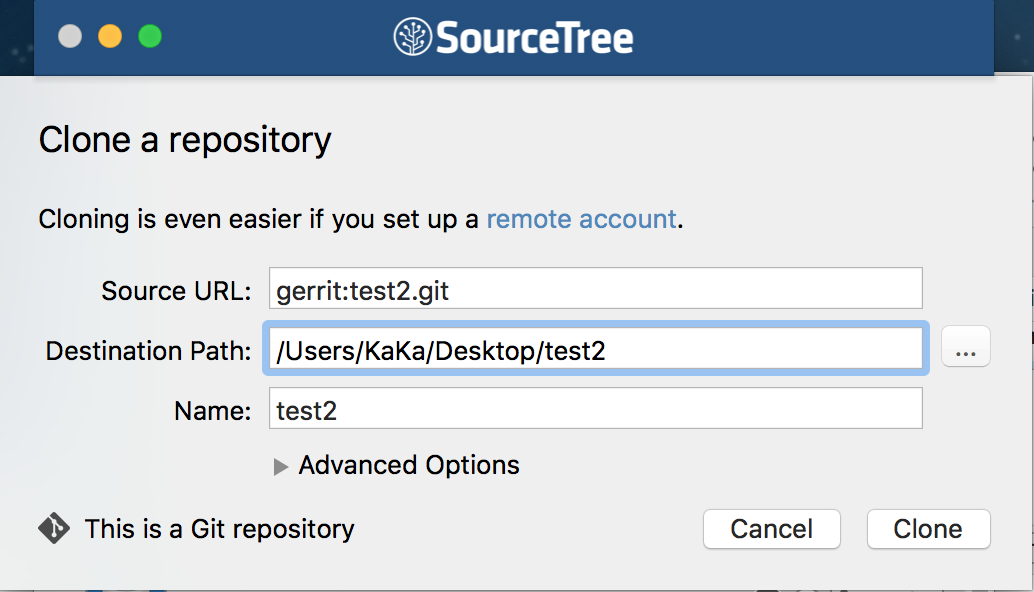The height and width of the screenshot is (592, 1034).
Task: Click the Clone button
Action: pos(928,529)
